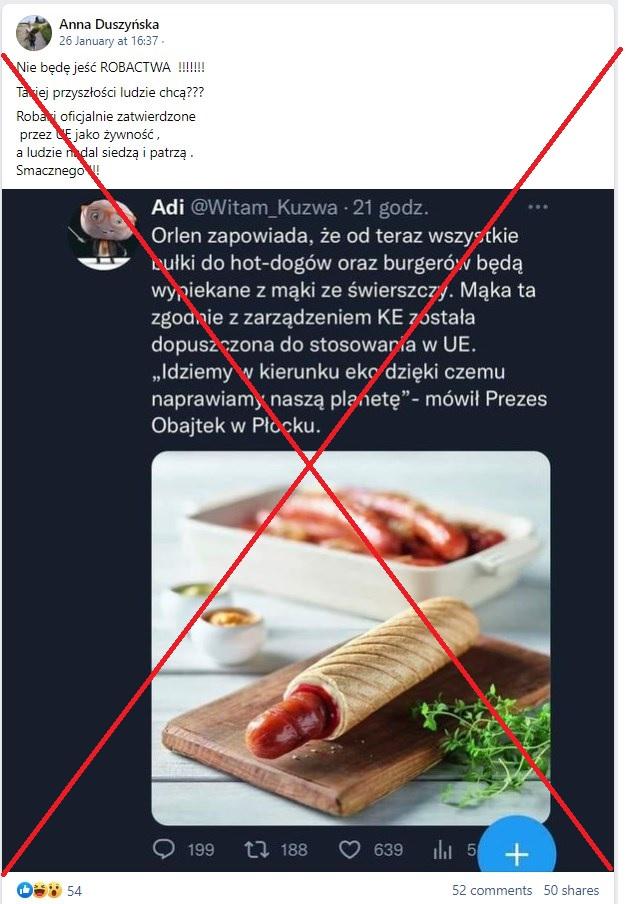Open Anna Duszyńska's profile name link
Screen dimensions: 640x904
coord(109,24)
